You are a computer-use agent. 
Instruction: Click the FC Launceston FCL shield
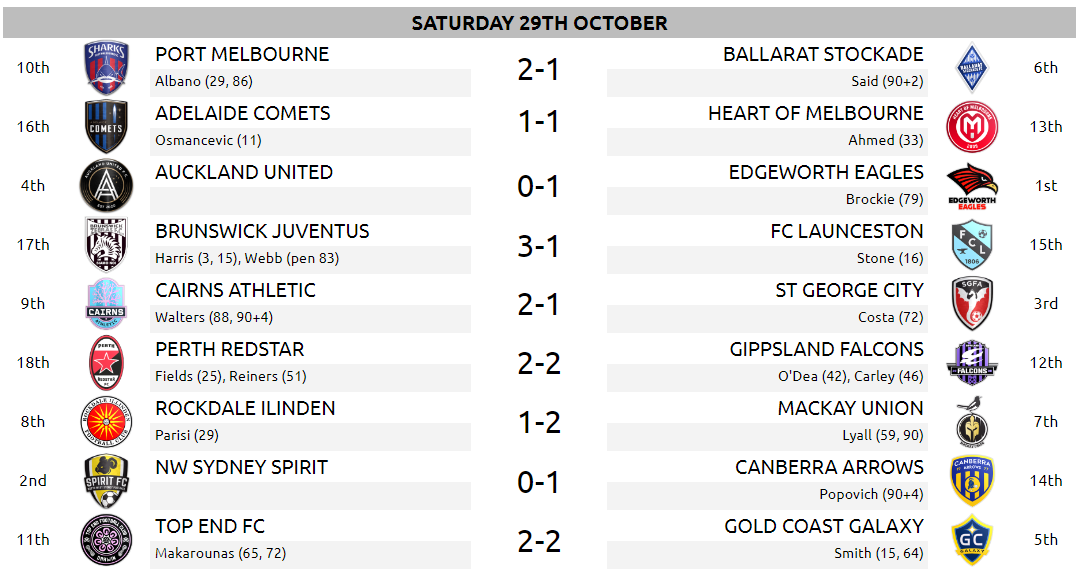click(x=972, y=244)
